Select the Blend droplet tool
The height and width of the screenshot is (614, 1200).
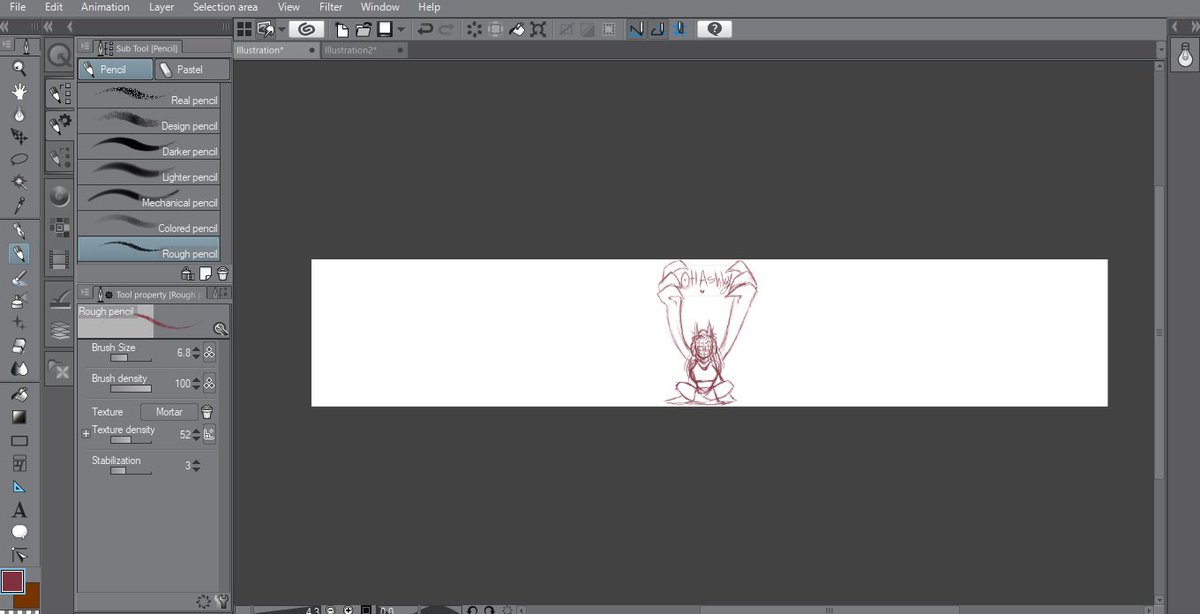click(x=18, y=369)
